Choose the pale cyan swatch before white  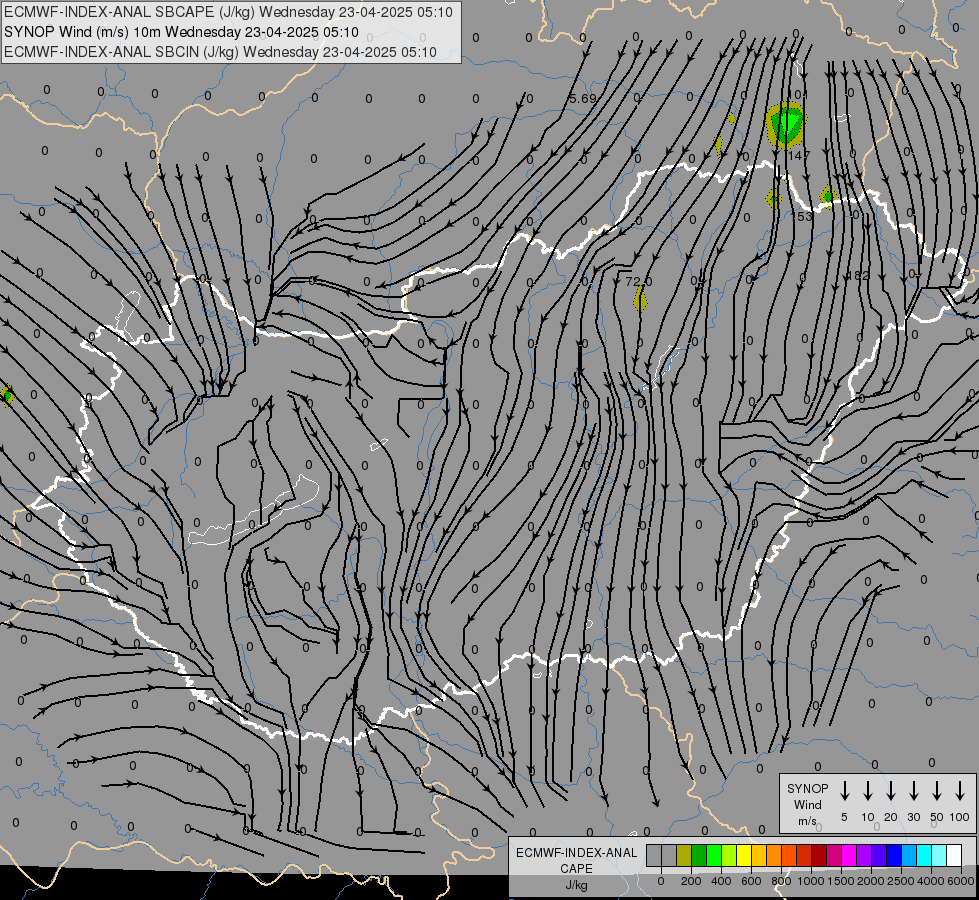pyautogui.click(x=939, y=855)
